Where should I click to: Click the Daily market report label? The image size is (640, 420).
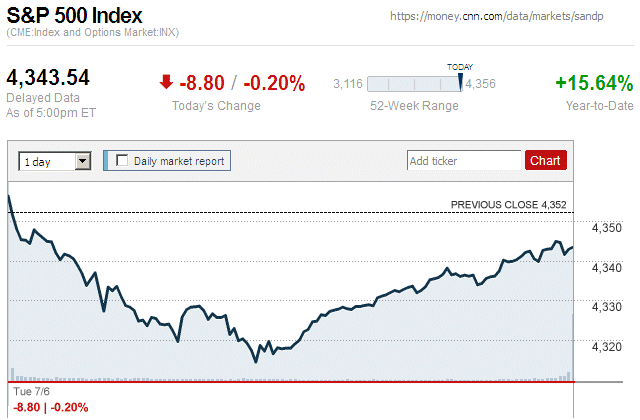tap(179, 160)
